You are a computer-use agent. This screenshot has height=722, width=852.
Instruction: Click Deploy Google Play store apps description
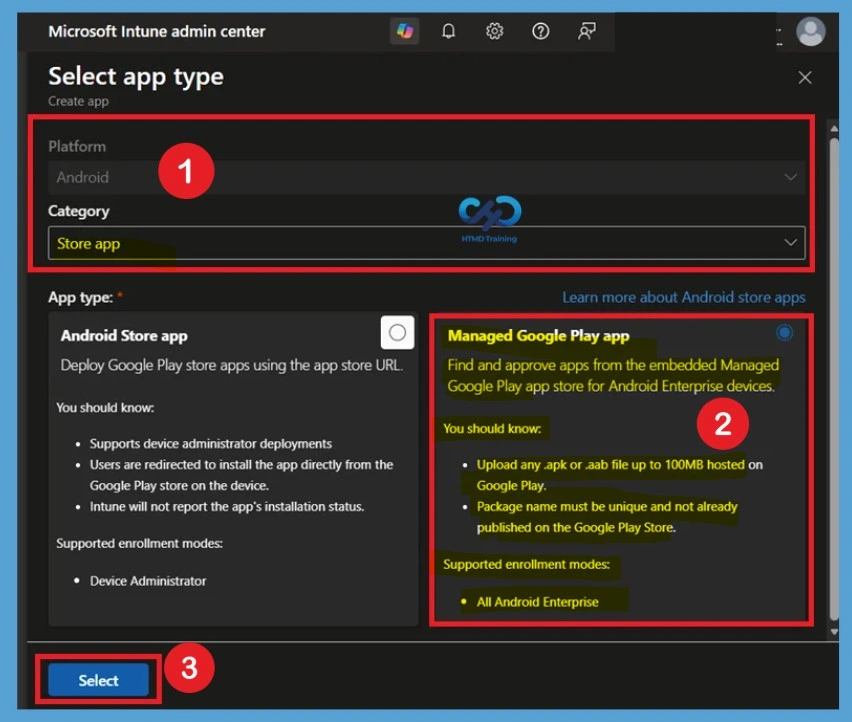point(232,365)
